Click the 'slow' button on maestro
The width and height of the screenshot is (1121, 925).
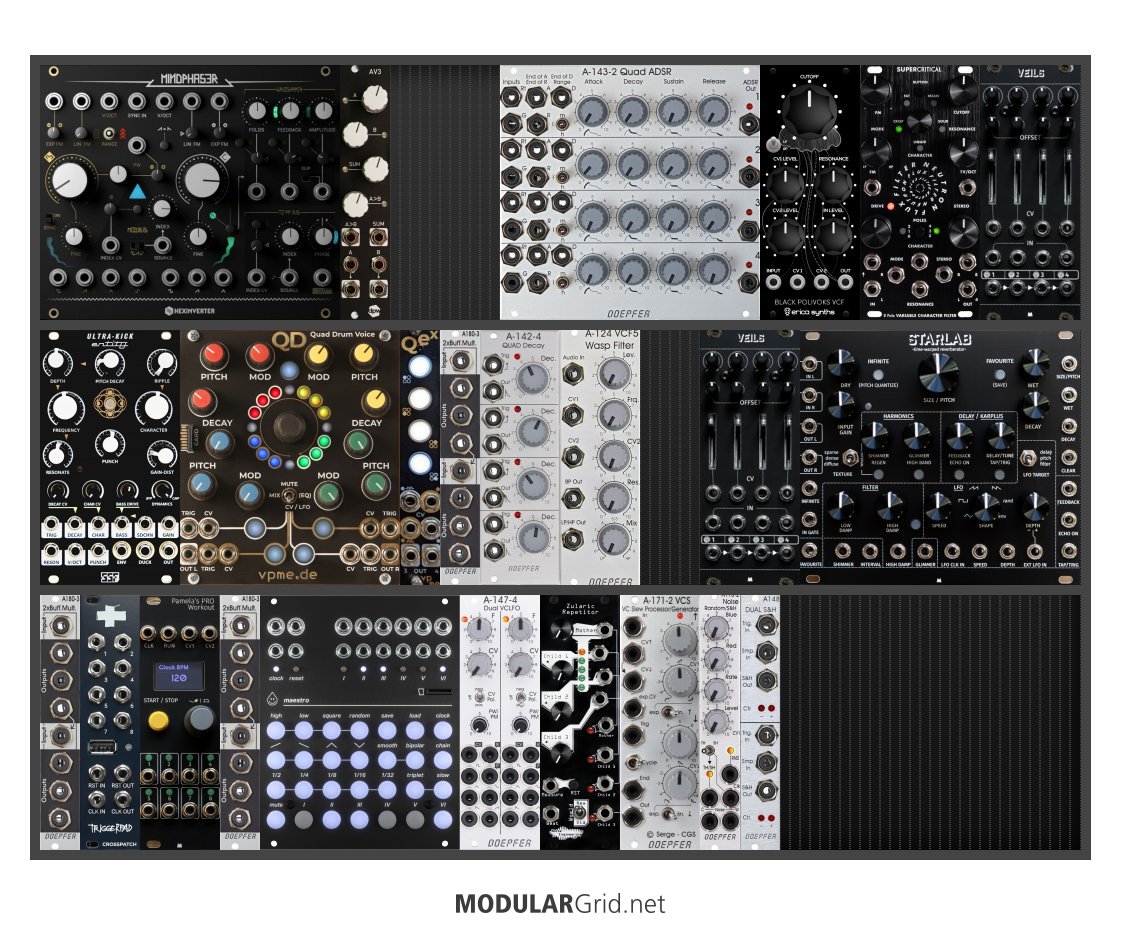(x=443, y=790)
